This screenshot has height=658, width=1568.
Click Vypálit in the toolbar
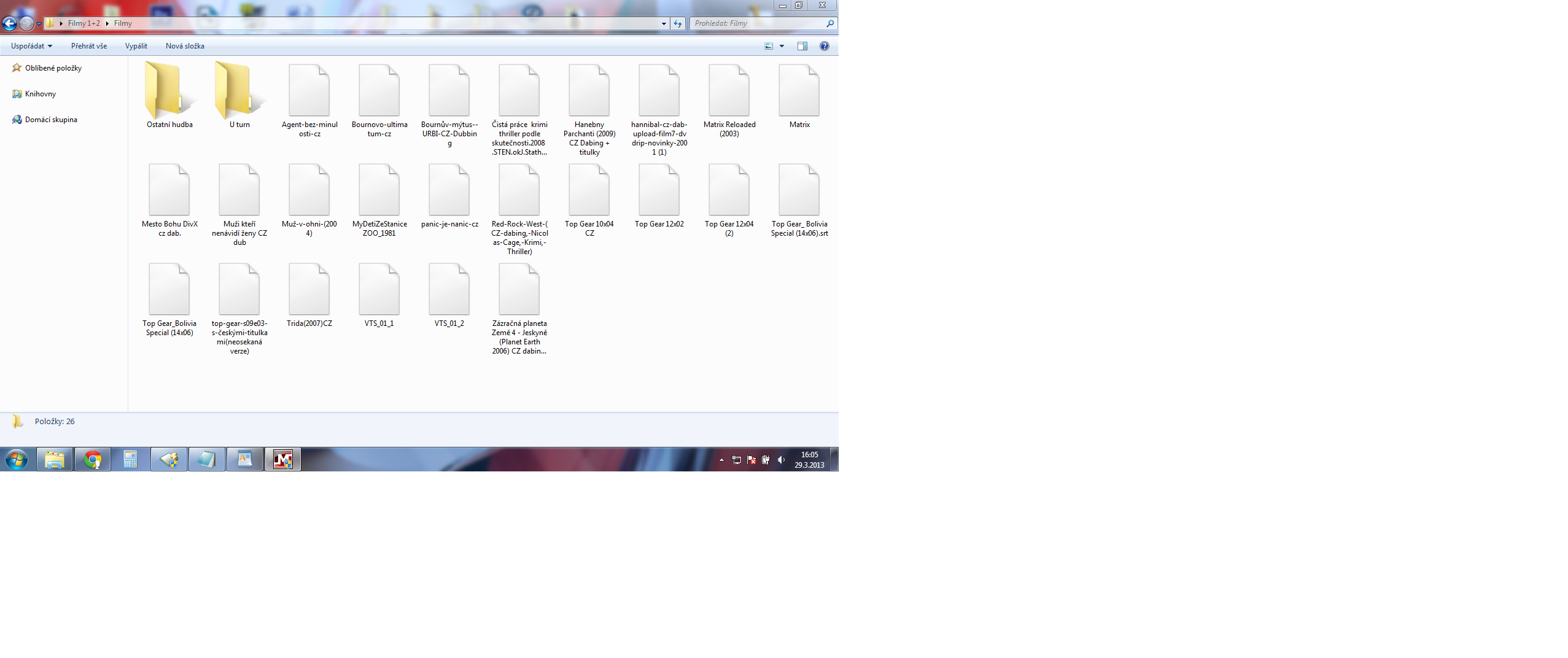coord(136,46)
